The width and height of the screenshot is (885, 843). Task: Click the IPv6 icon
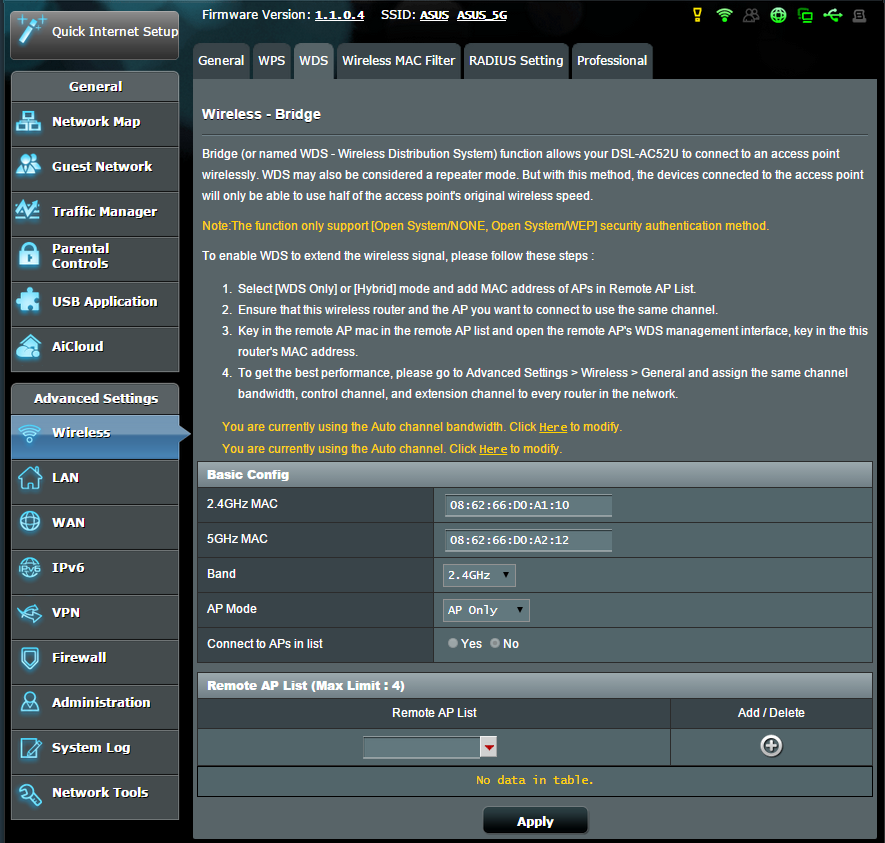(29, 567)
